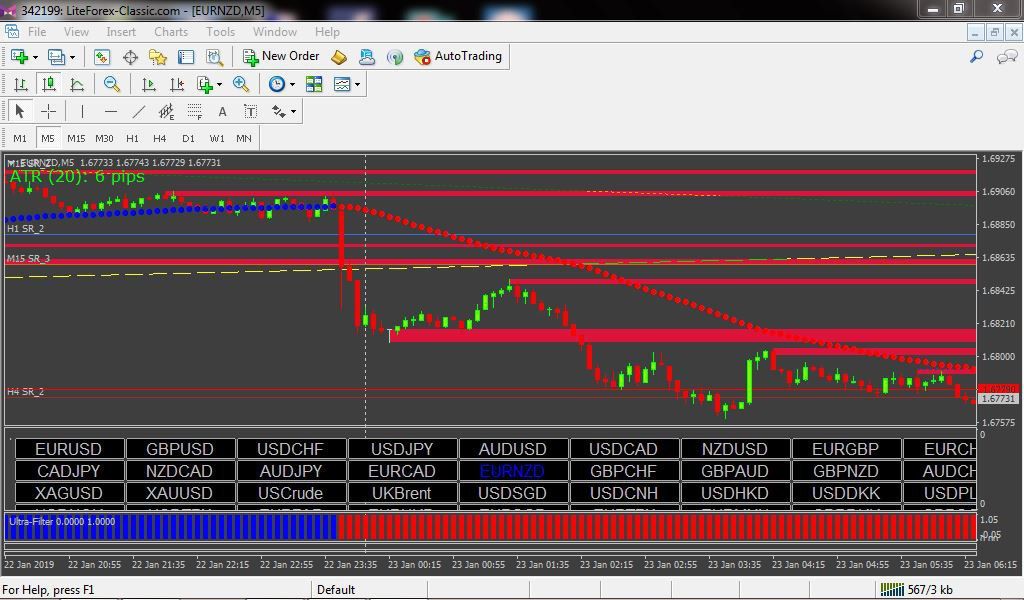1024x600 pixels.
Task: Click the Default profile in the status bar
Action: tap(336, 590)
